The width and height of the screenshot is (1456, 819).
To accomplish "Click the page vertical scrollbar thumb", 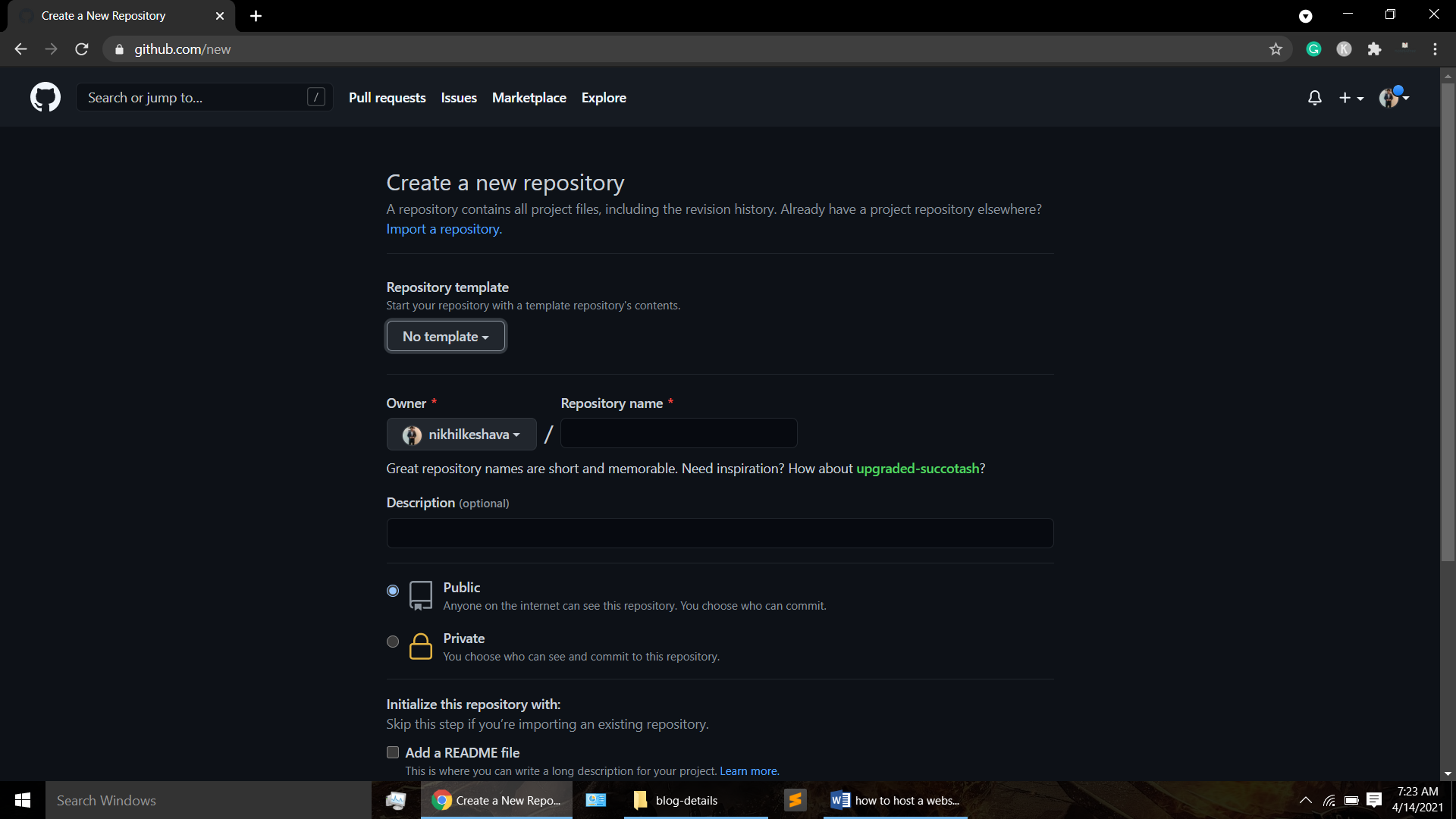I will (x=1448, y=322).
